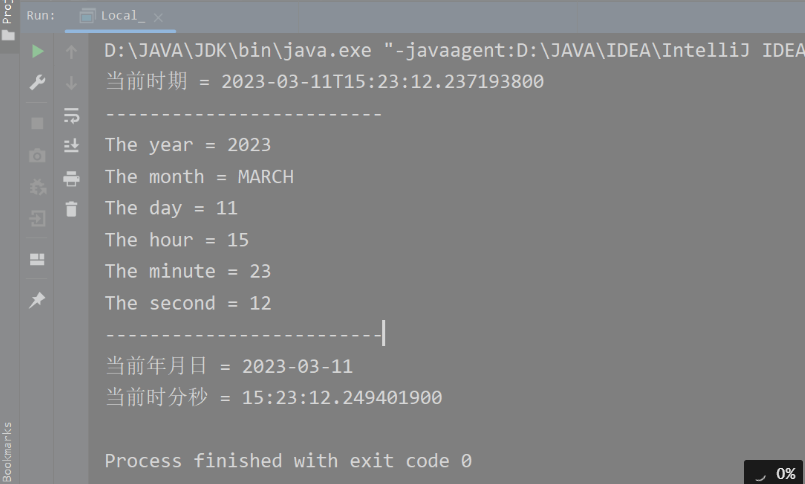This screenshot has height=484, width=805.
Task: Close the Local_ run tab
Action: point(158,18)
